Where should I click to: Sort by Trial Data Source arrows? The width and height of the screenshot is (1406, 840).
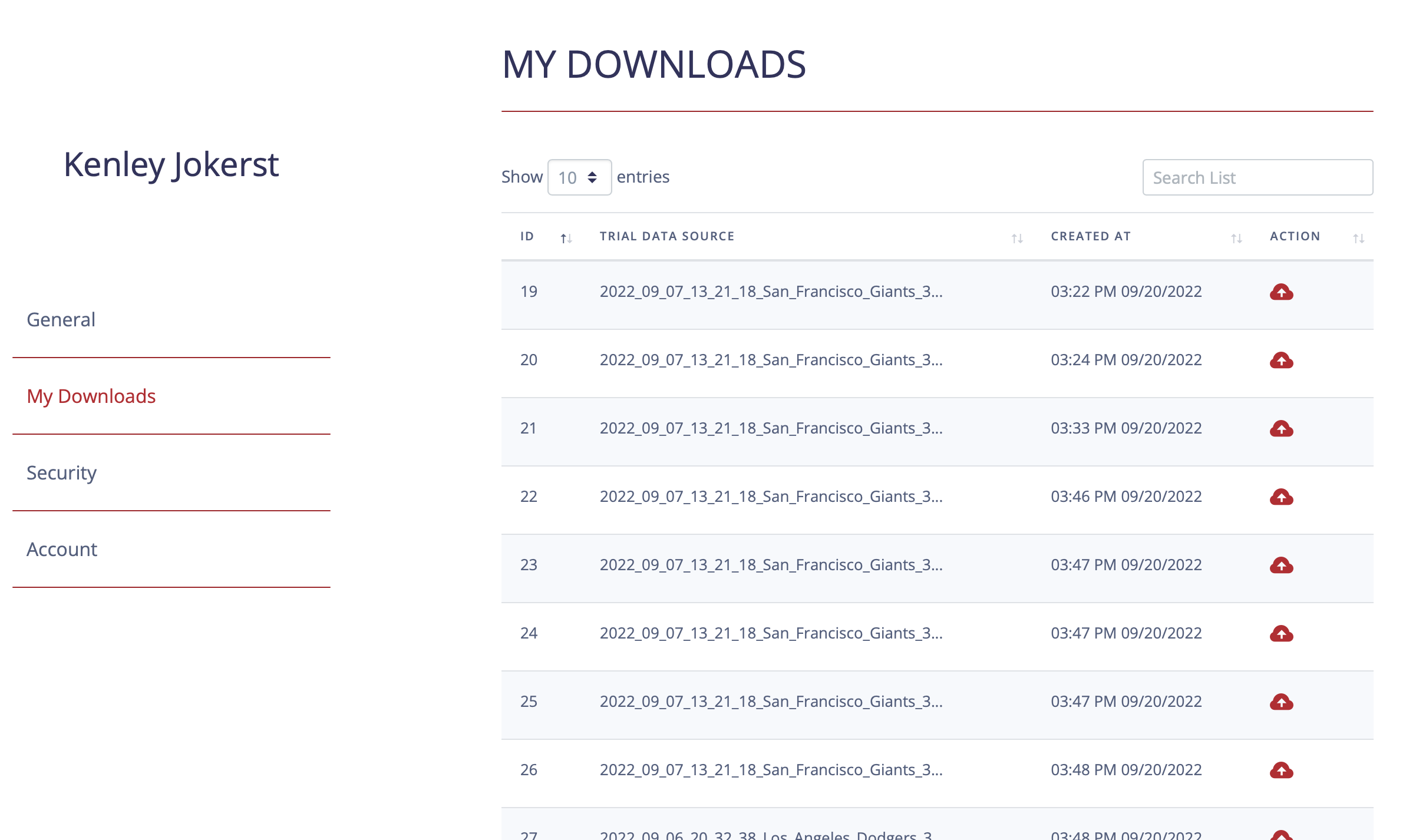pos(1017,238)
